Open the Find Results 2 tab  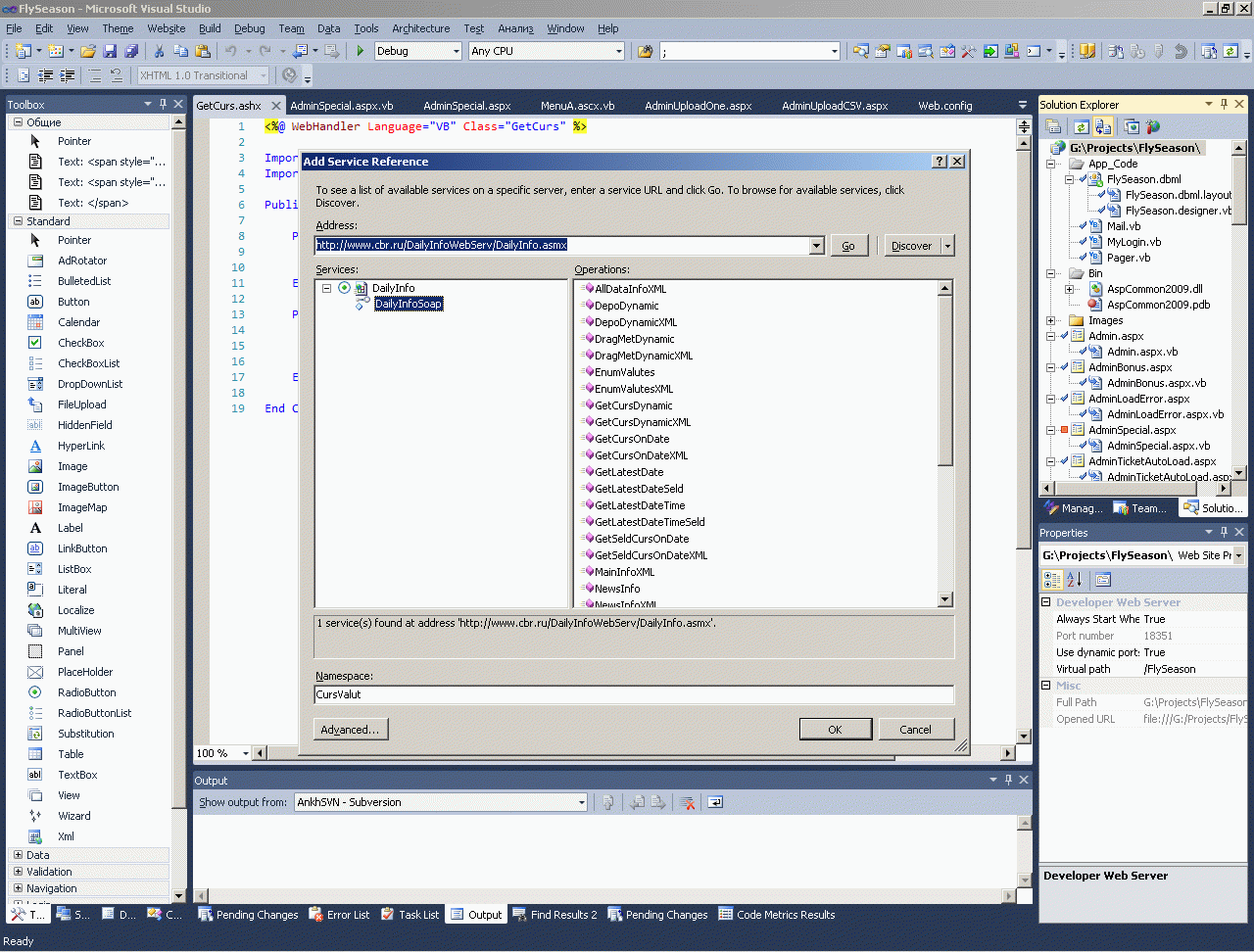click(x=555, y=915)
